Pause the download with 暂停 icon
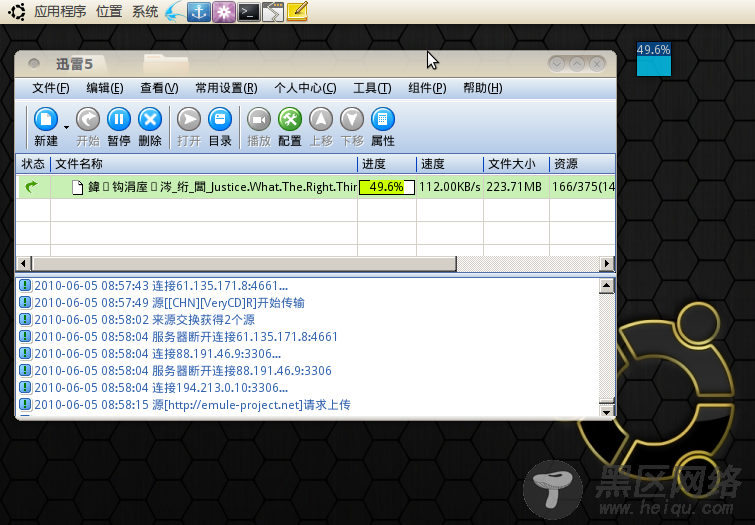 [118, 119]
